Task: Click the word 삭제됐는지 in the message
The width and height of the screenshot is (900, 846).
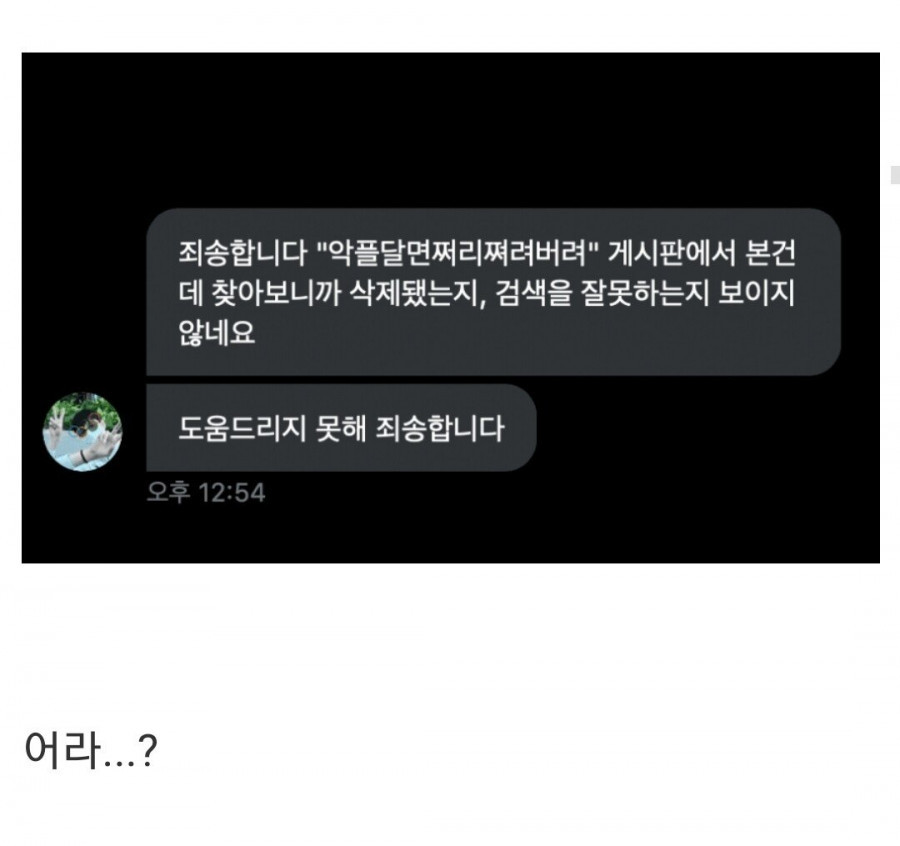Action: 417,293
